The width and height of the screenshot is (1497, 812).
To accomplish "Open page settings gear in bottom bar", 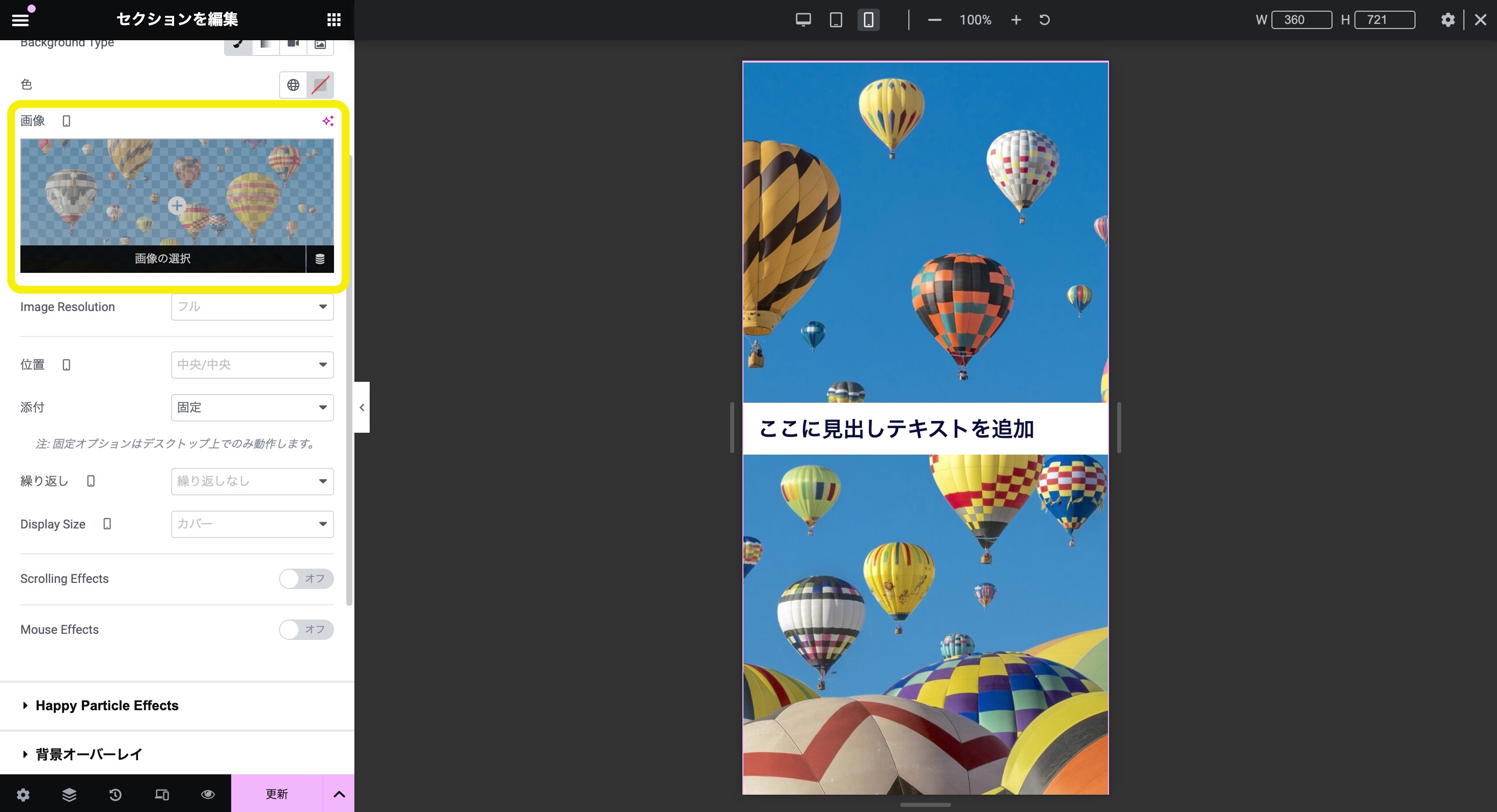I will click(23, 794).
